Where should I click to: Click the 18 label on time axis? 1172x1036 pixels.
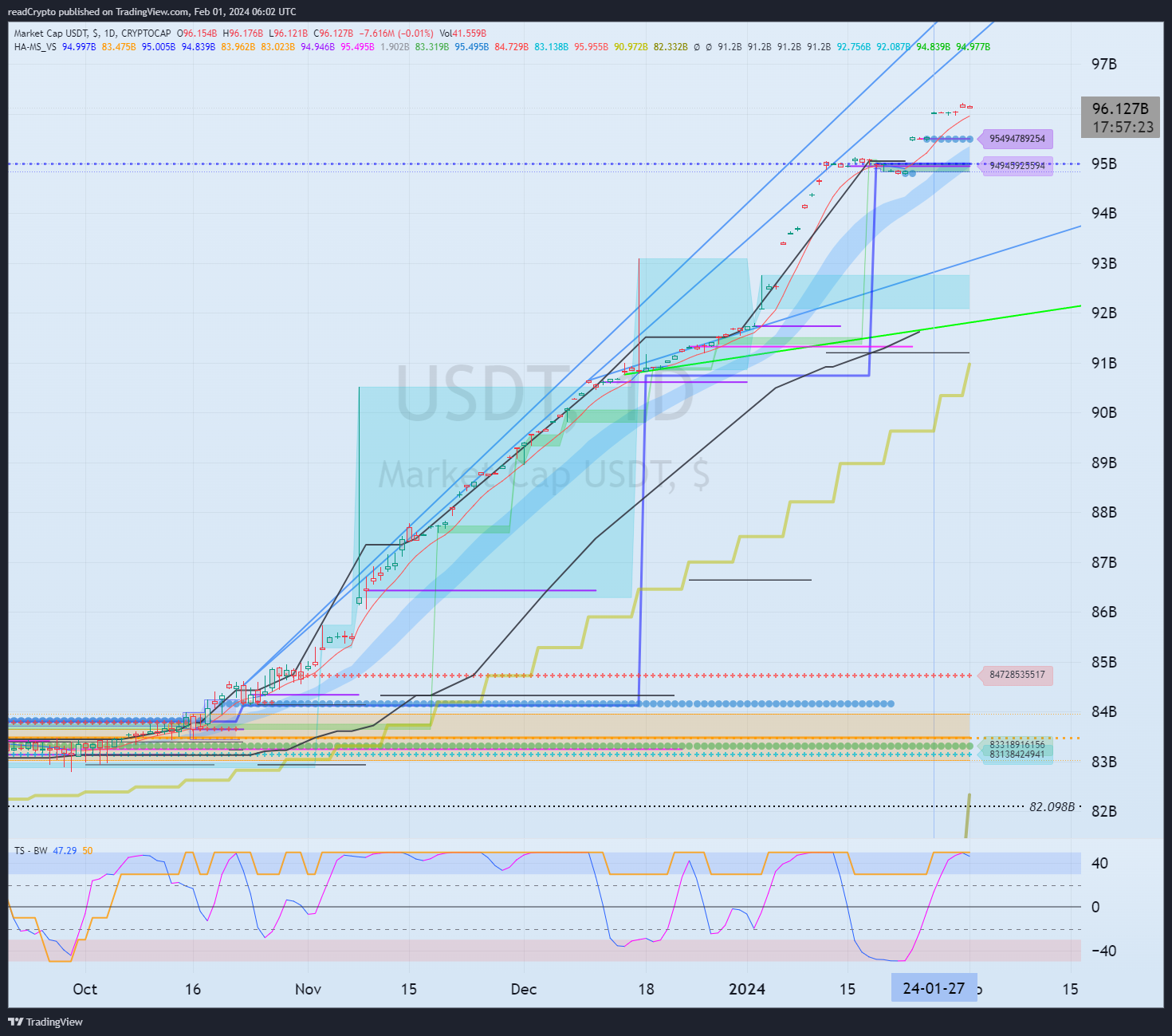[x=646, y=989]
